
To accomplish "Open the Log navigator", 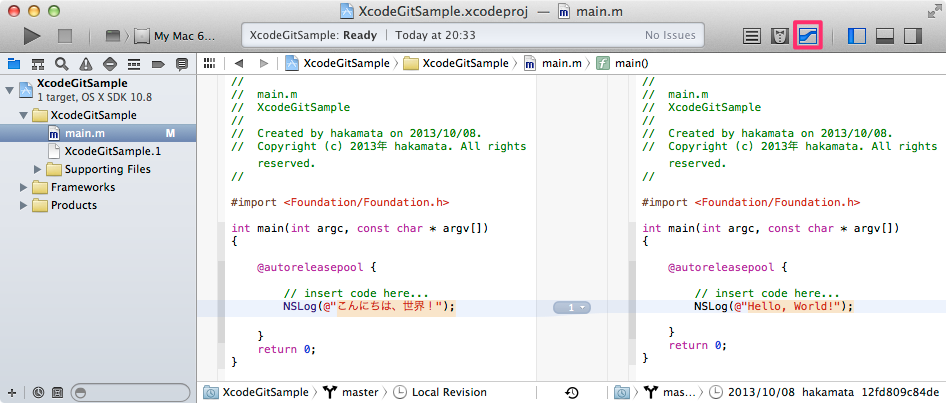I will pyautogui.click(x=181, y=63).
